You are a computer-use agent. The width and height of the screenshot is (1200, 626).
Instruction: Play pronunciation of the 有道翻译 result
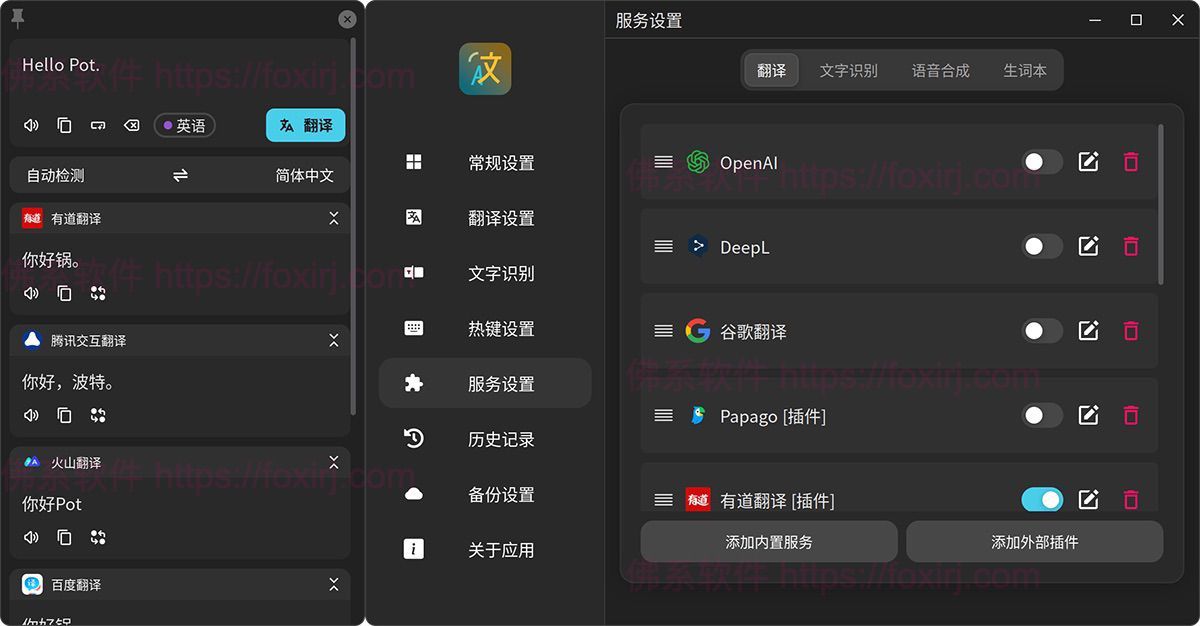pos(30,293)
